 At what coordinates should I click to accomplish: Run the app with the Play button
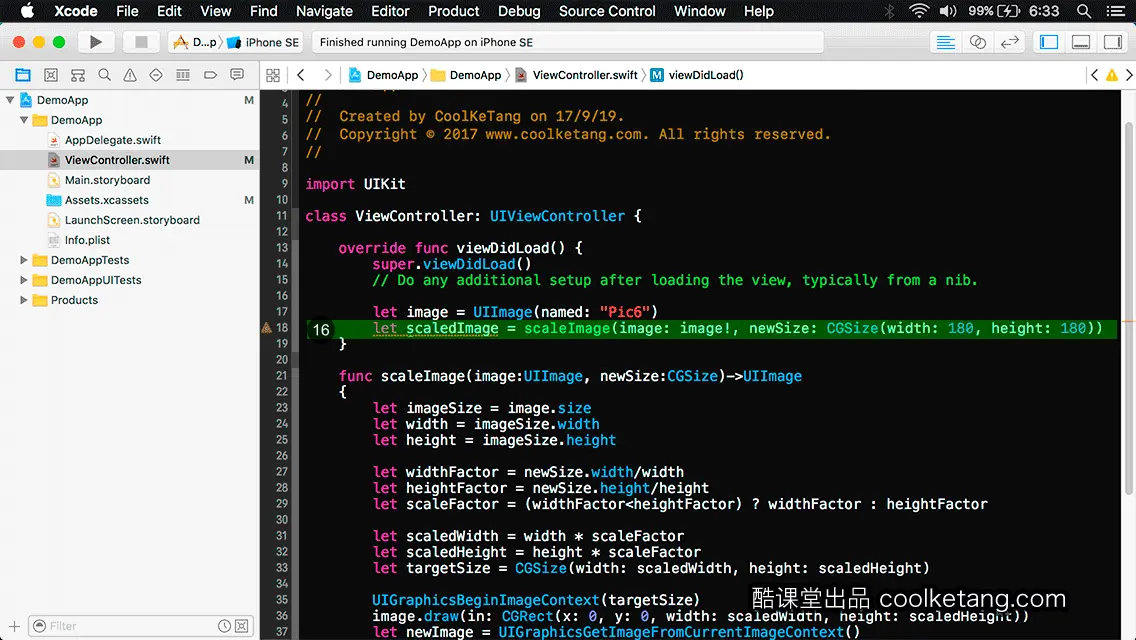point(96,42)
